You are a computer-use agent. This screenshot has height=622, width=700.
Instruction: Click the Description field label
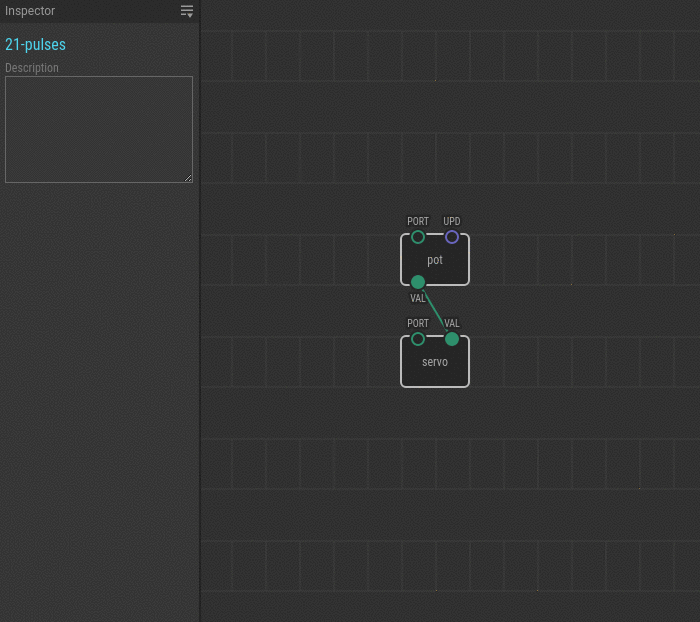(32, 68)
